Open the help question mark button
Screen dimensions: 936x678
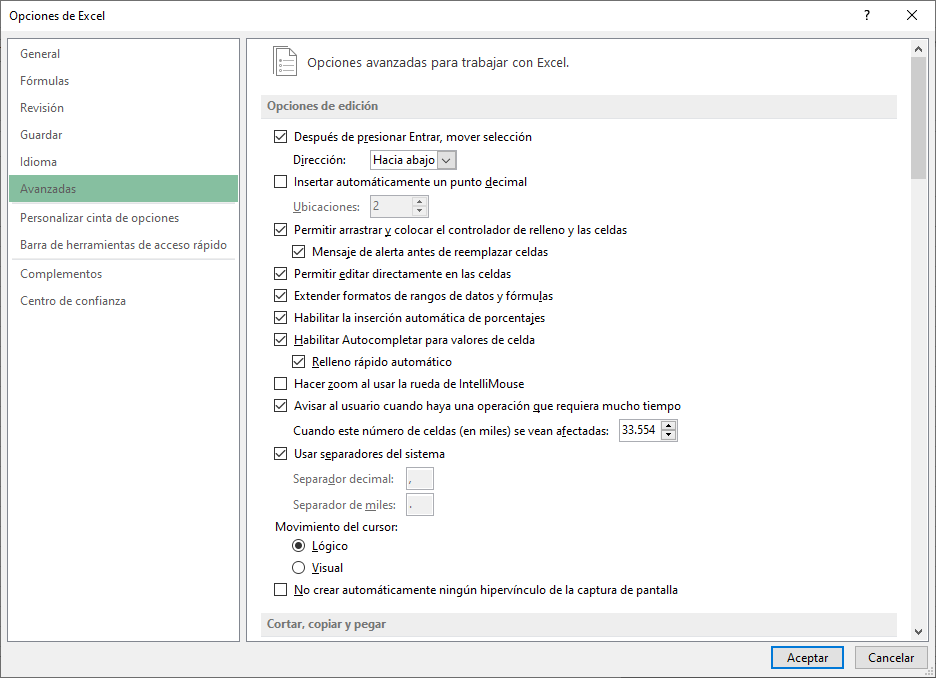tap(867, 16)
